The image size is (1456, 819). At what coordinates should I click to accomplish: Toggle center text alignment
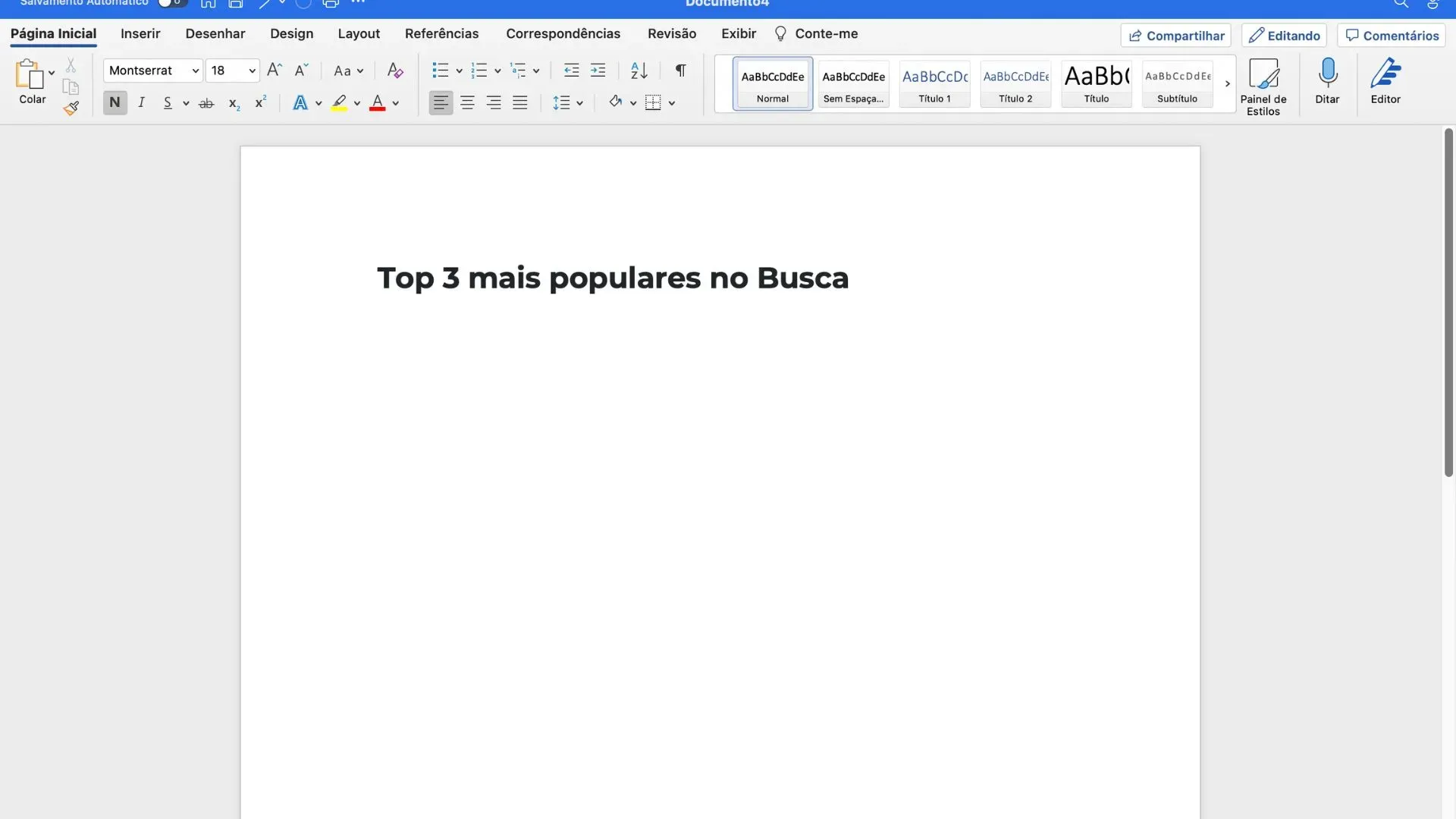coord(467,102)
